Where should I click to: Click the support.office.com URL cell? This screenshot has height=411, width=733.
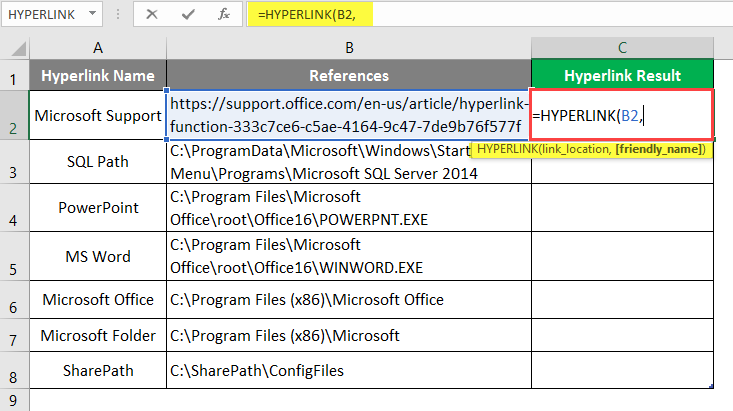click(349, 115)
